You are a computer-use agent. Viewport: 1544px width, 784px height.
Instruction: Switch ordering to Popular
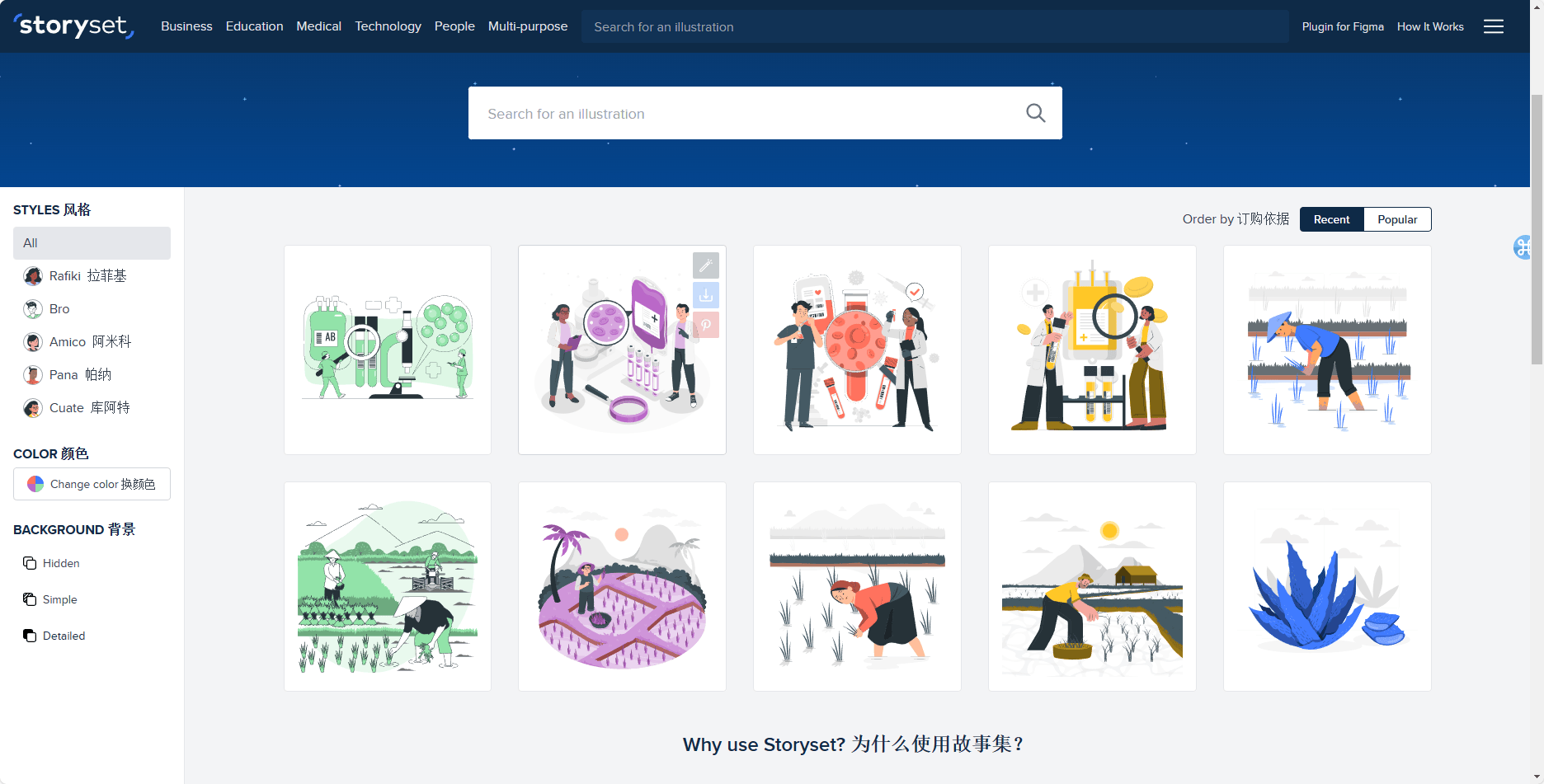pyautogui.click(x=1397, y=219)
